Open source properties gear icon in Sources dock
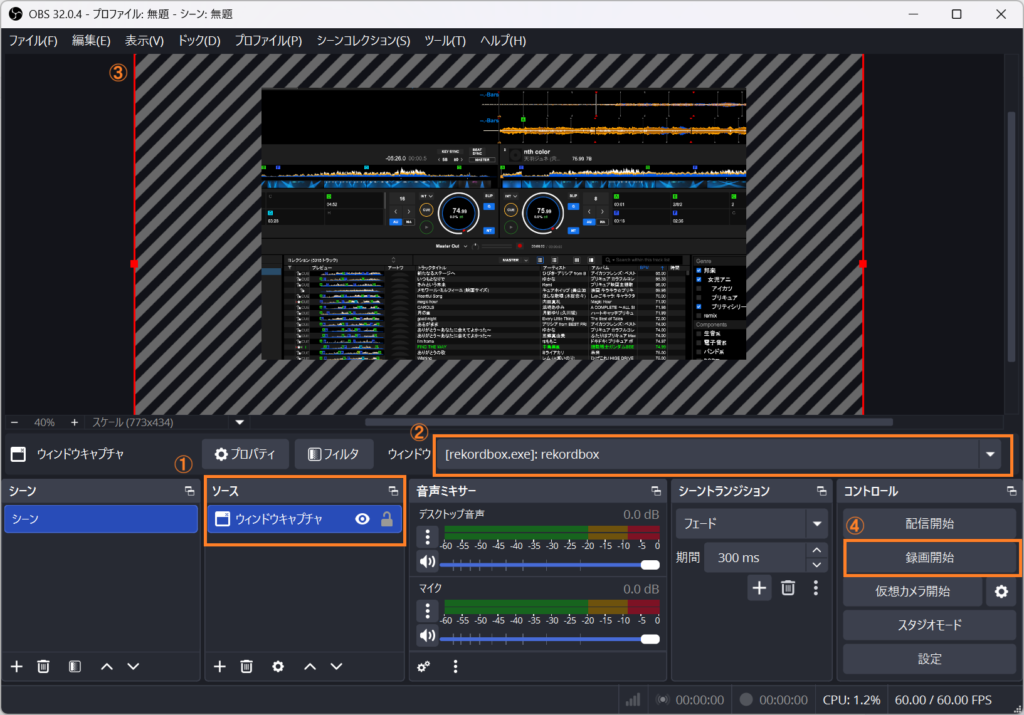 [278, 666]
